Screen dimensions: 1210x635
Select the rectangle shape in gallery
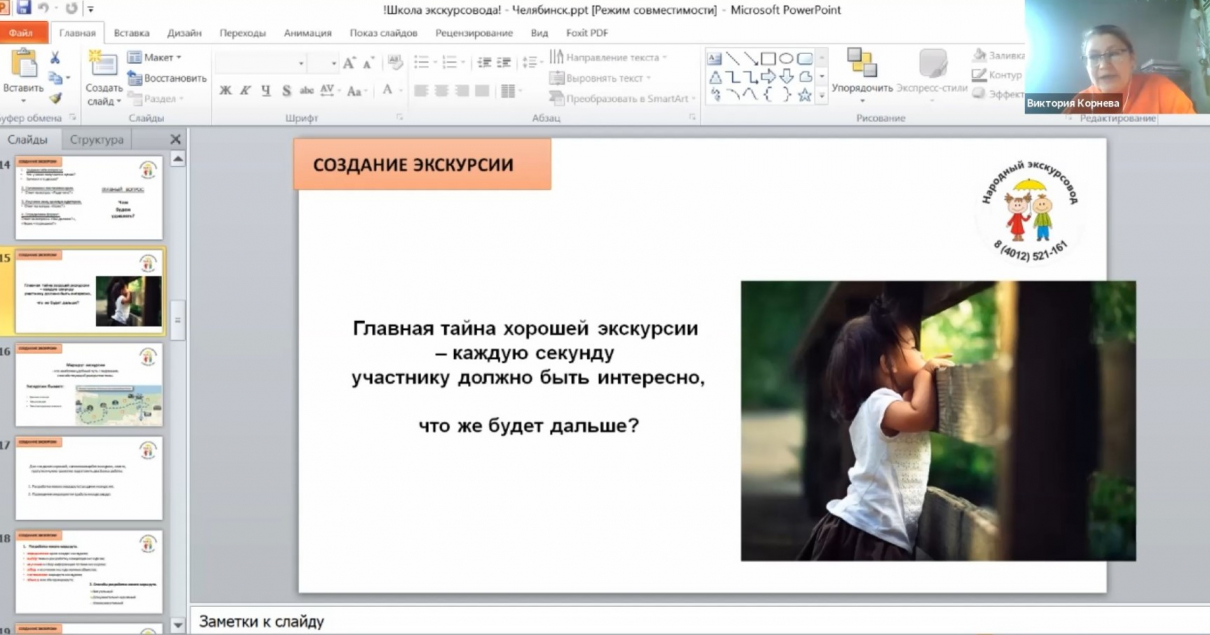tap(768, 58)
